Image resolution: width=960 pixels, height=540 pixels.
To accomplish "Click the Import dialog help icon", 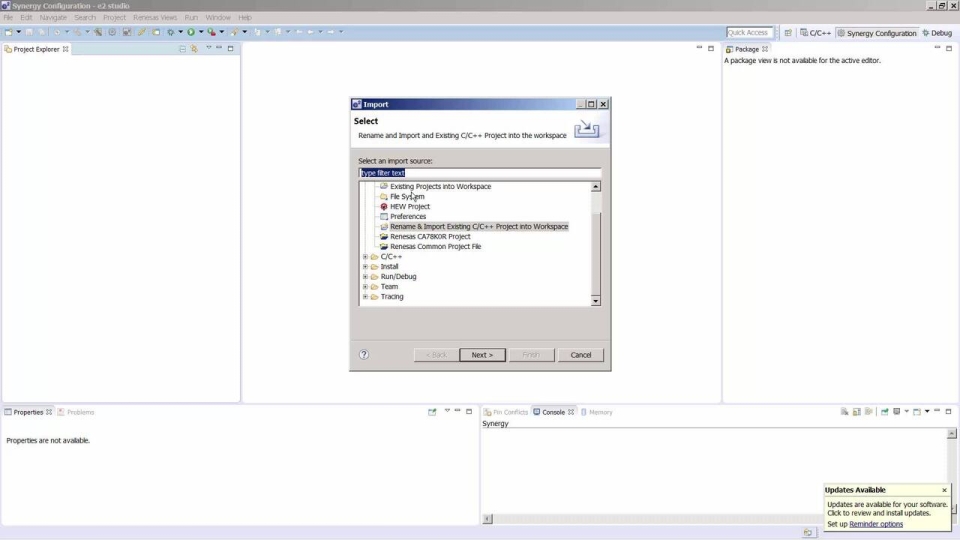I will (x=364, y=354).
